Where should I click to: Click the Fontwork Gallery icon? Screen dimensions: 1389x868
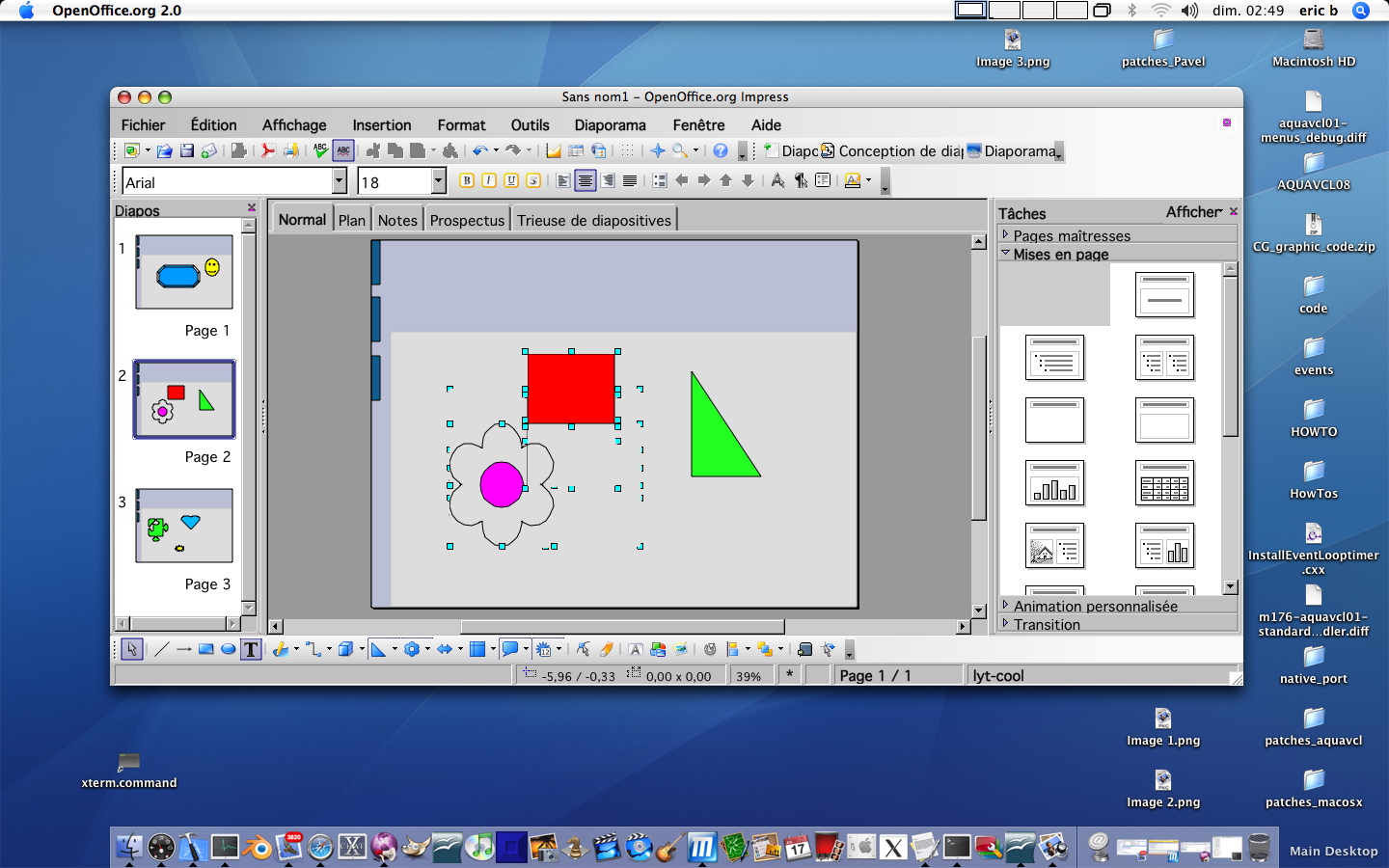(x=636, y=649)
